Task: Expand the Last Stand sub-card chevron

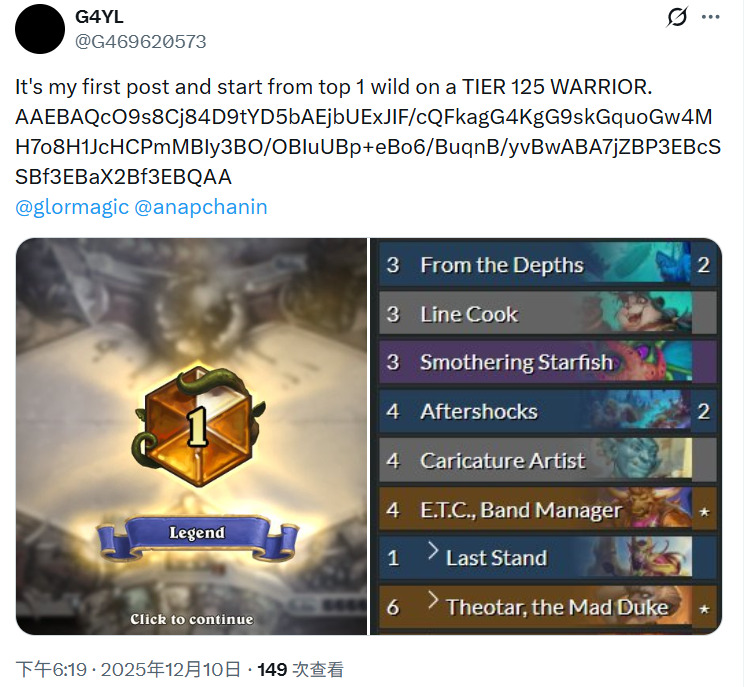Action: pos(432,550)
